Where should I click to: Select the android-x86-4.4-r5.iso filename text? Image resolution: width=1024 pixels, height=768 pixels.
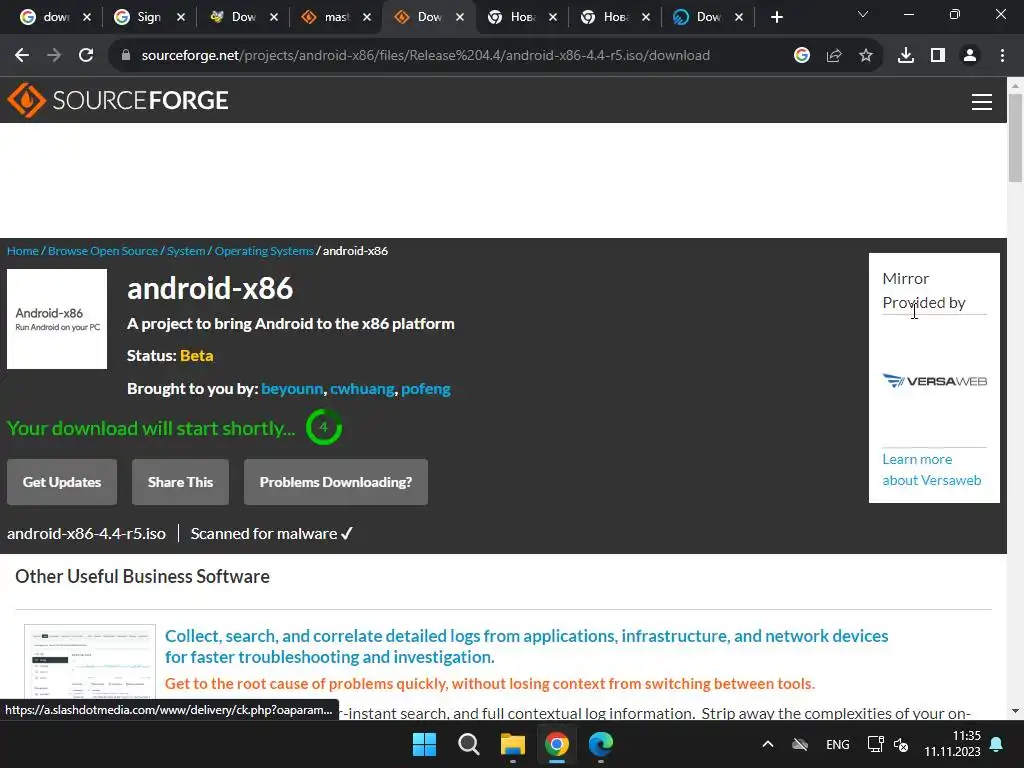point(86,534)
